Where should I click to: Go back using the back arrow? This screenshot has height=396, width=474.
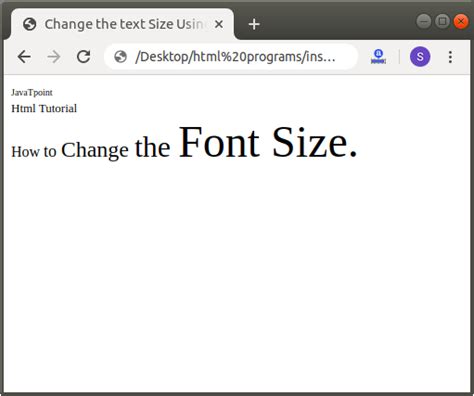click(x=24, y=57)
